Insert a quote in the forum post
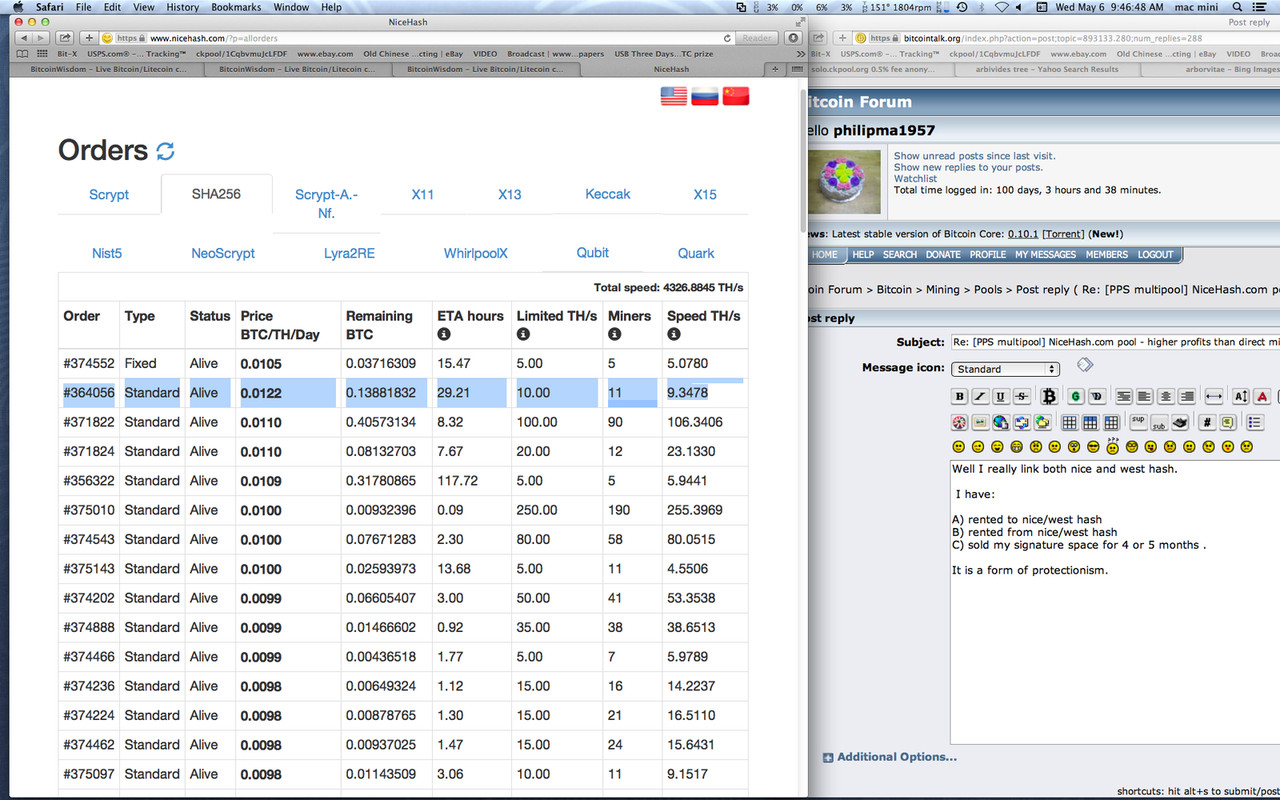Image resolution: width=1280 pixels, height=800 pixels. pyautogui.click(x=1228, y=422)
